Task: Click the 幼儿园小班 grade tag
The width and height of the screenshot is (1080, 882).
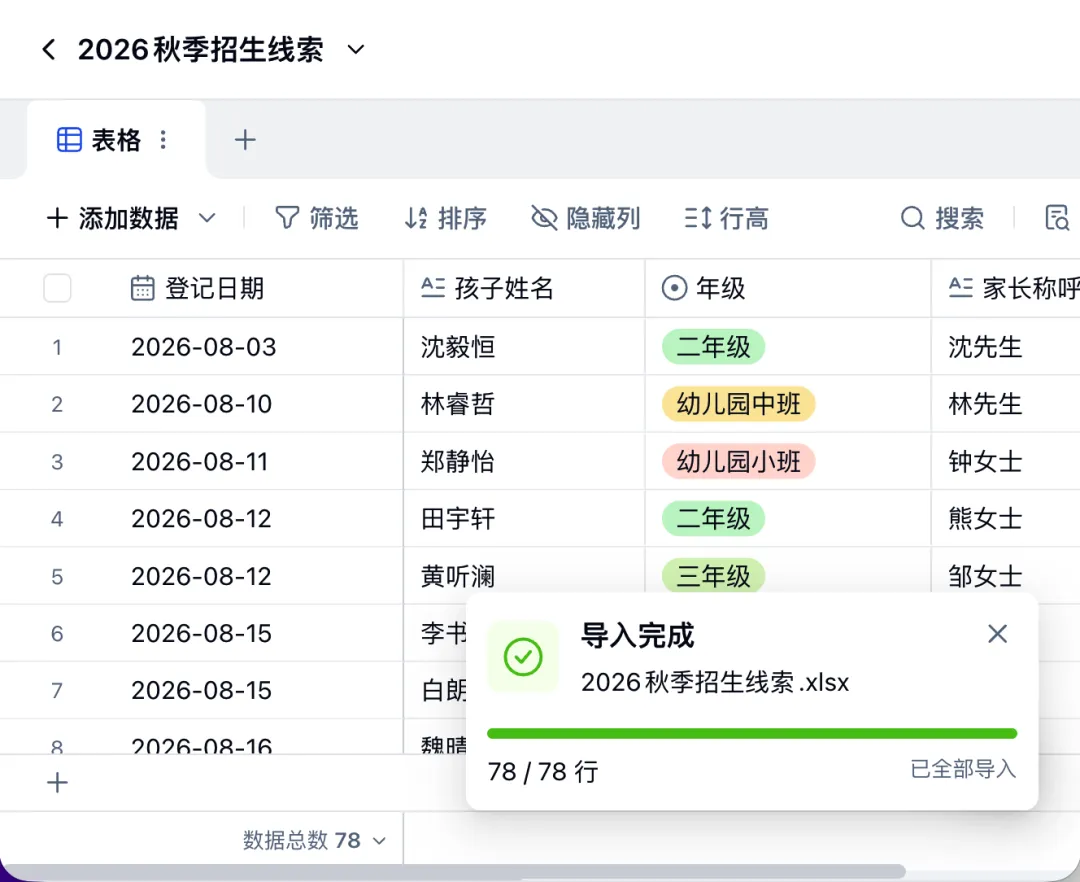Action: [x=738, y=461]
